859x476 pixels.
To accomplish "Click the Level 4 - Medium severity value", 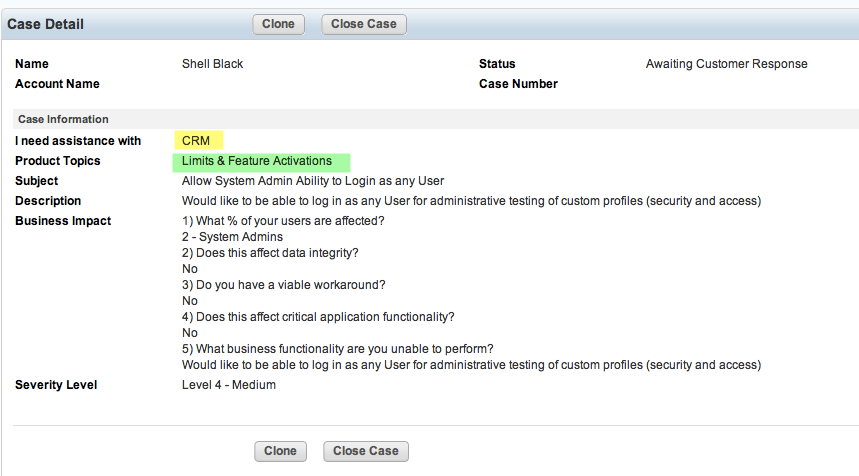I will 229,385.
